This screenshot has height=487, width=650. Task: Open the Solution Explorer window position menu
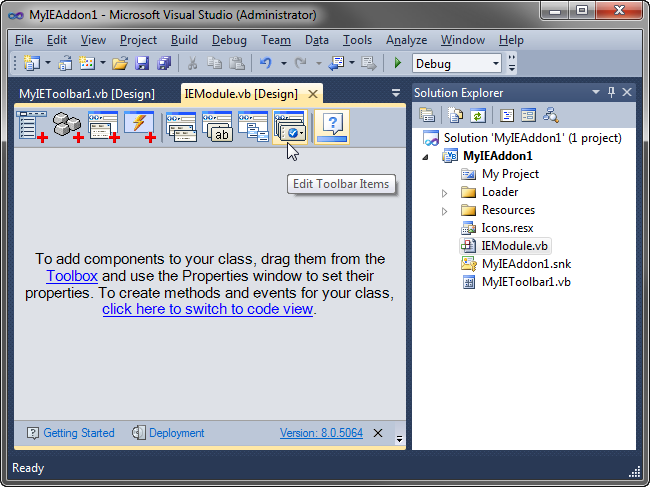pos(596,92)
